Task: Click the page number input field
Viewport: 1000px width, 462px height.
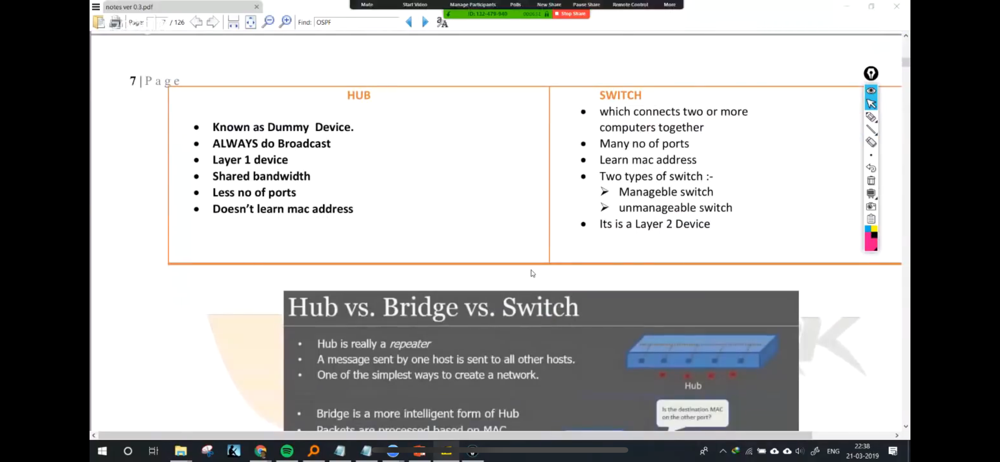Action: coord(158,22)
